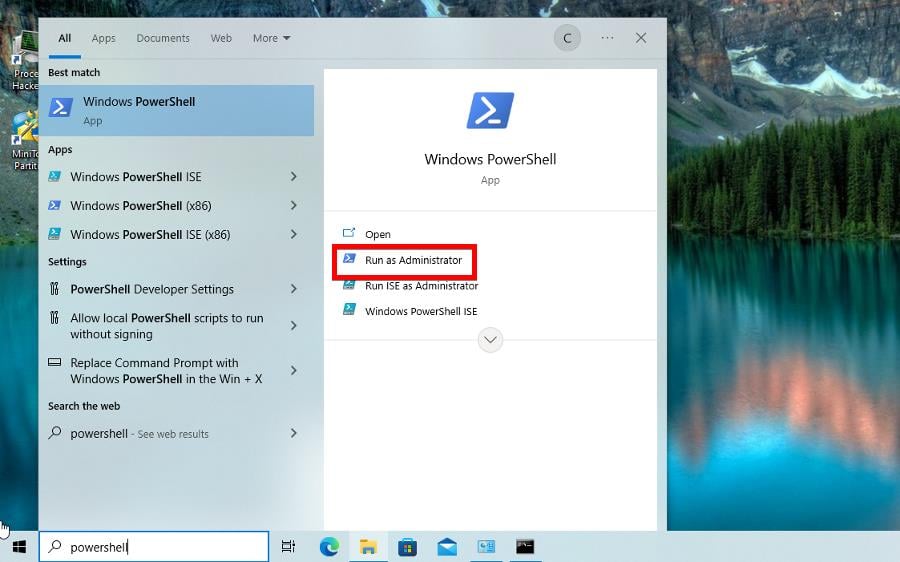Switch to the Web tab
Screen dimensions: 900x562
point(221,38)
